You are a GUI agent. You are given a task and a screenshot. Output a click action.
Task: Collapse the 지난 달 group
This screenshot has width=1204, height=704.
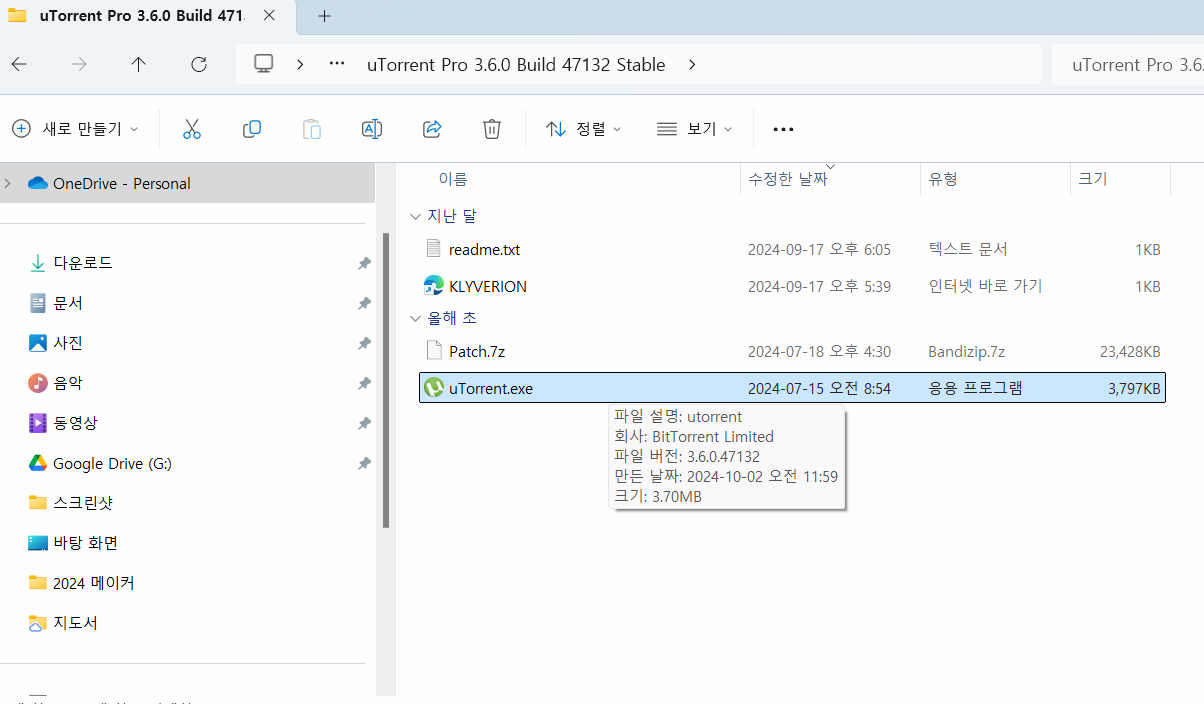[415, 216]
